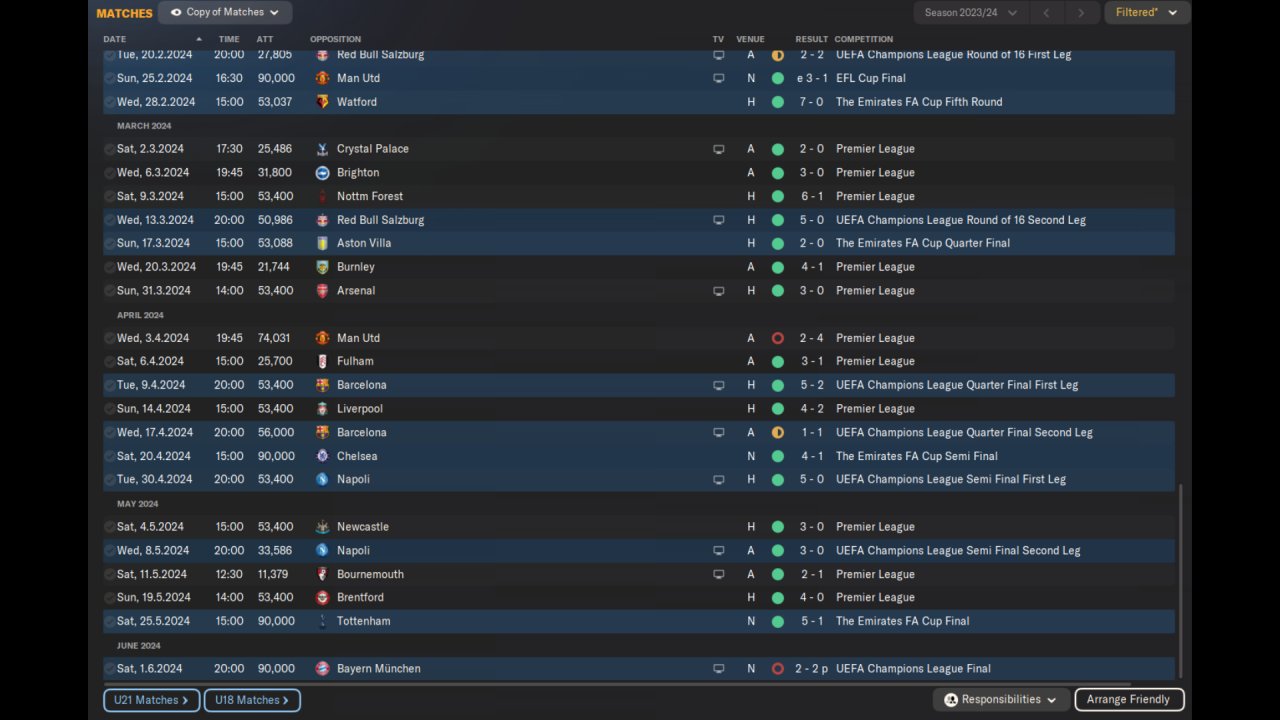Click the TV icon on Arsenal match row
Image resolution: width=1280 pixels, height=720 pixels.
point(718,291)
